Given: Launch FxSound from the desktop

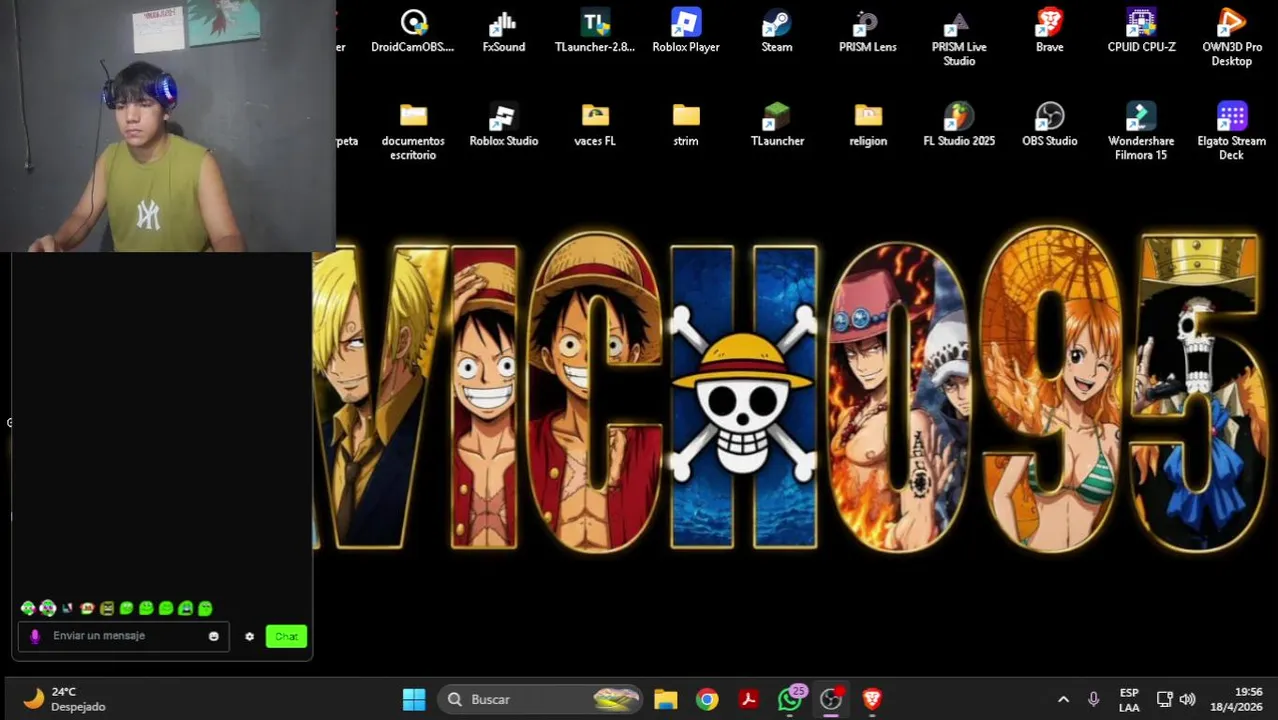Looking at the screenshot, I should point(503,31).
